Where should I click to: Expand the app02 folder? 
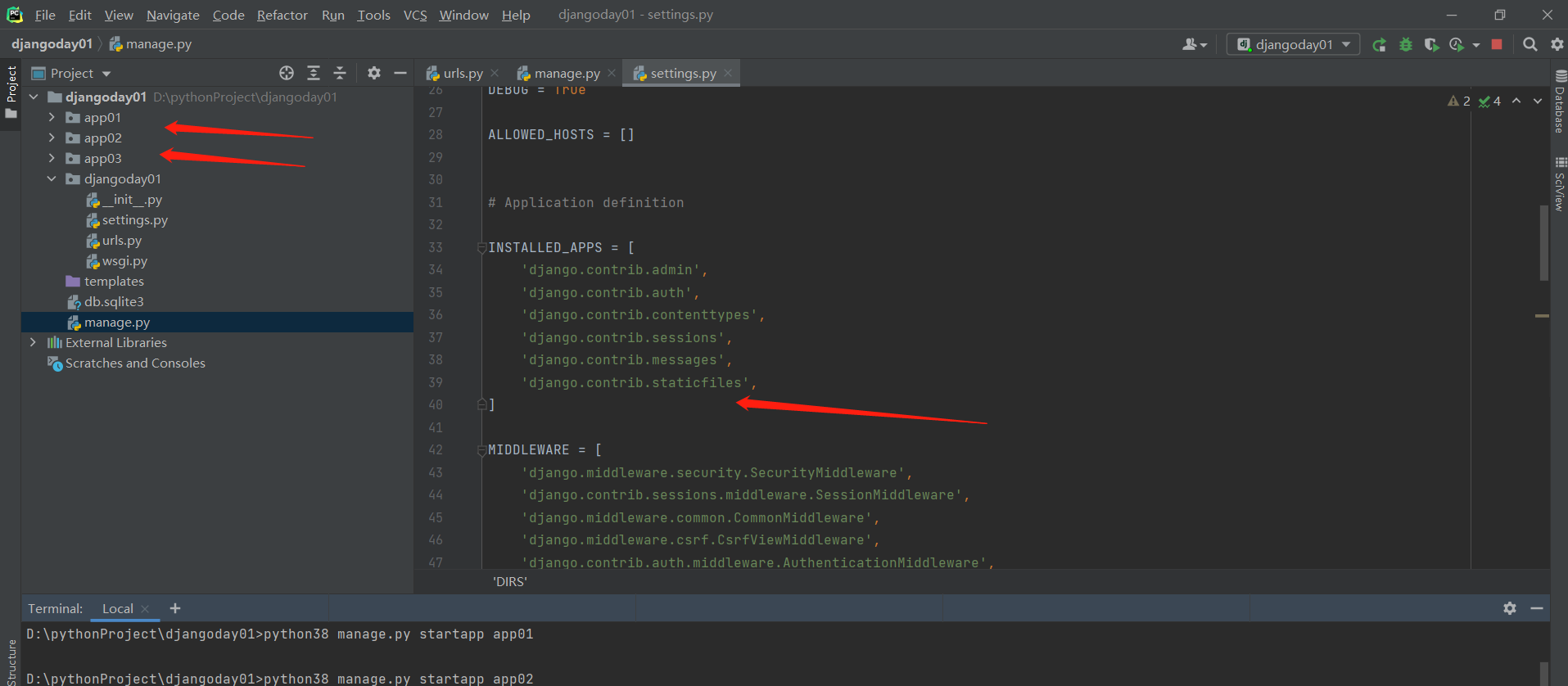[x=52, y=138]
